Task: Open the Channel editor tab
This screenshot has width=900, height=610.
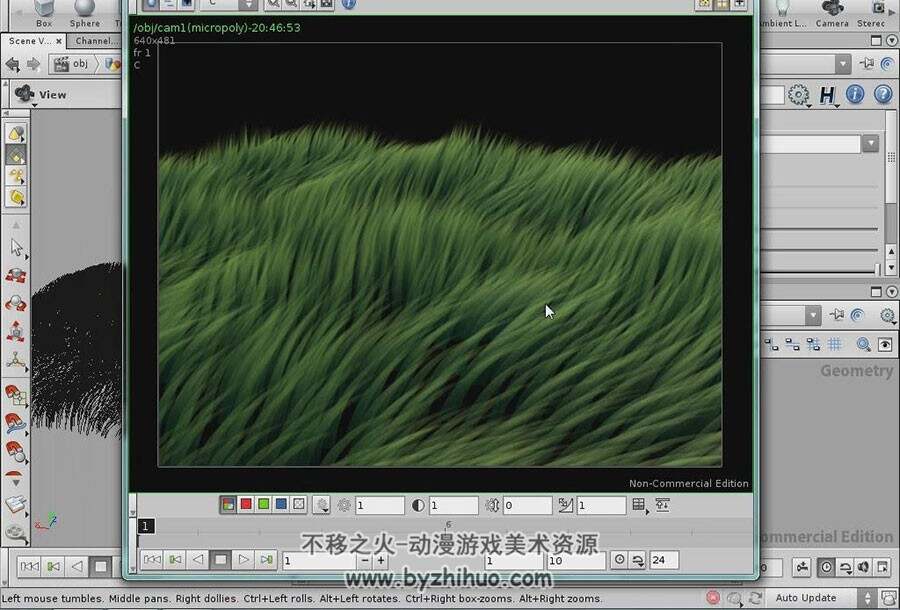Action: pyautogui.click(x=94, y=41)
